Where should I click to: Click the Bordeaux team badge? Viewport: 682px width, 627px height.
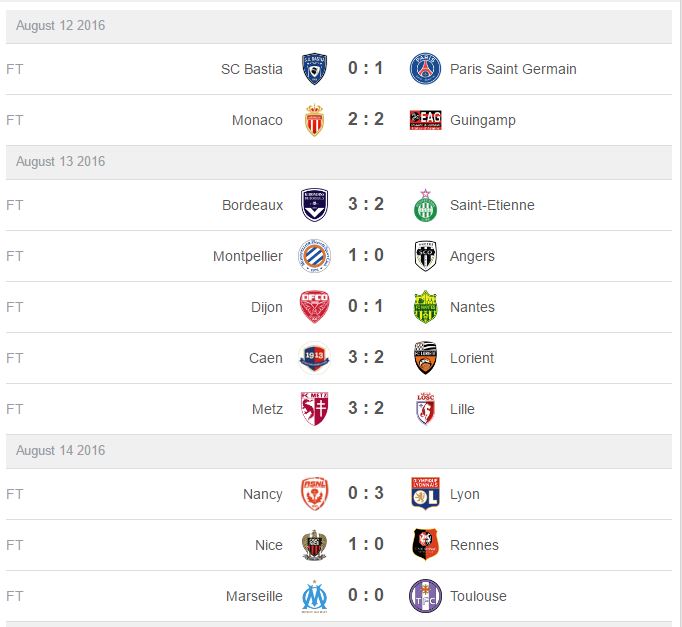(314, 205)
